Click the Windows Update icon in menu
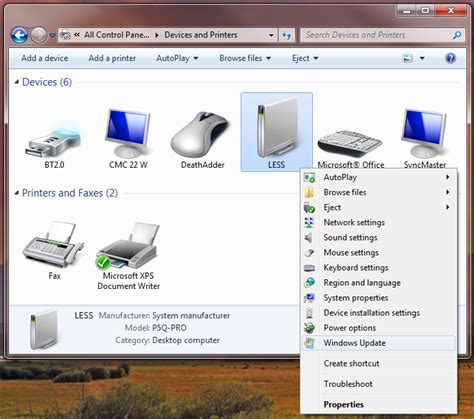 309,343
